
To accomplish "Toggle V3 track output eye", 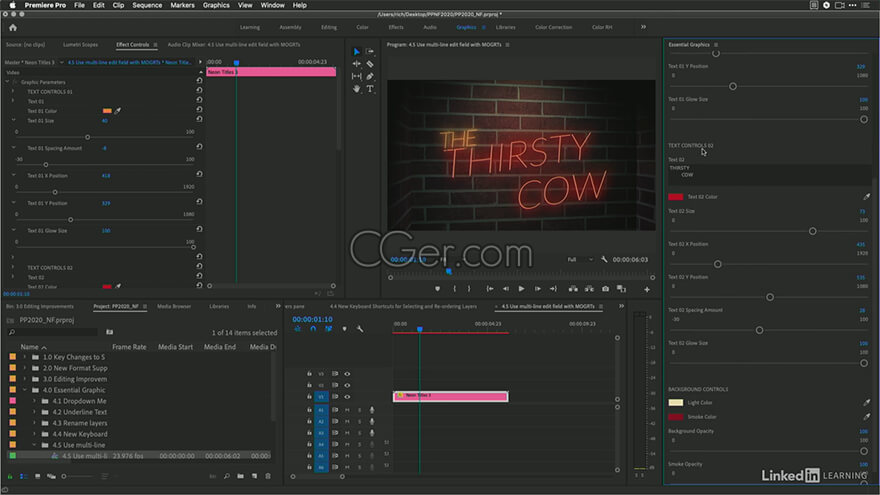I will 347,374.
